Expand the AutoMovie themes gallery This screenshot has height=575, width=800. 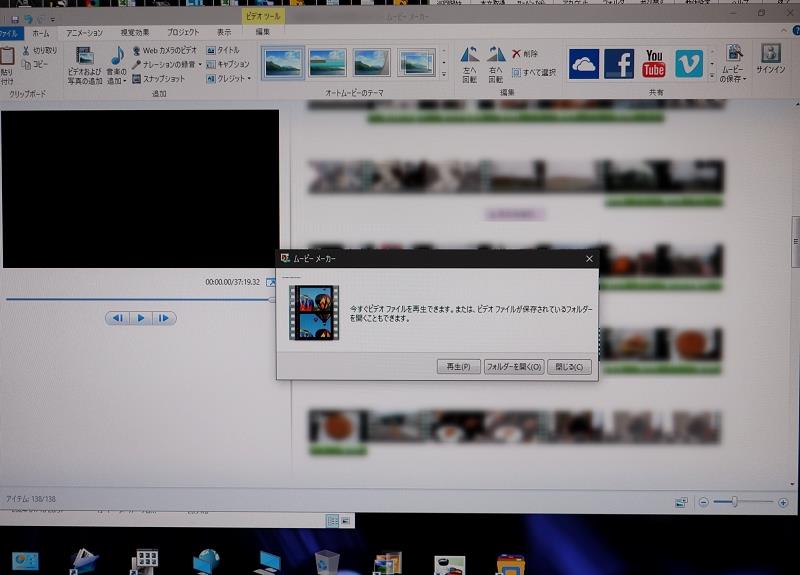(443, 74)
